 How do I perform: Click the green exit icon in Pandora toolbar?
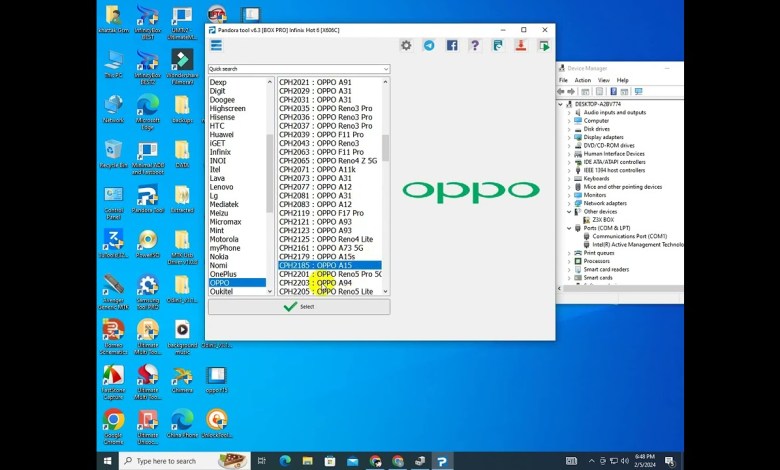pyautogui.click(x=544, y=46)
